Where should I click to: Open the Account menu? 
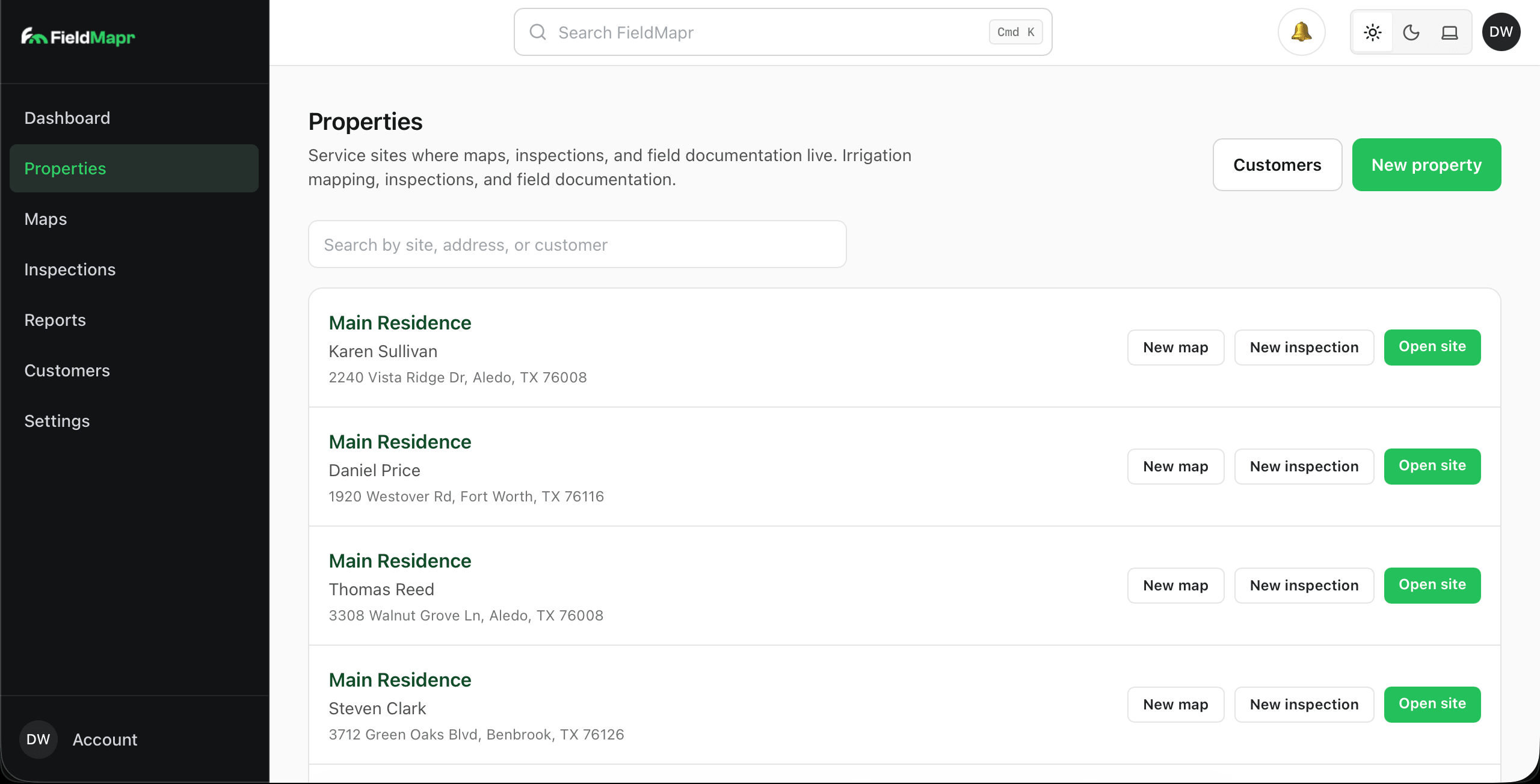click(105, 739)
